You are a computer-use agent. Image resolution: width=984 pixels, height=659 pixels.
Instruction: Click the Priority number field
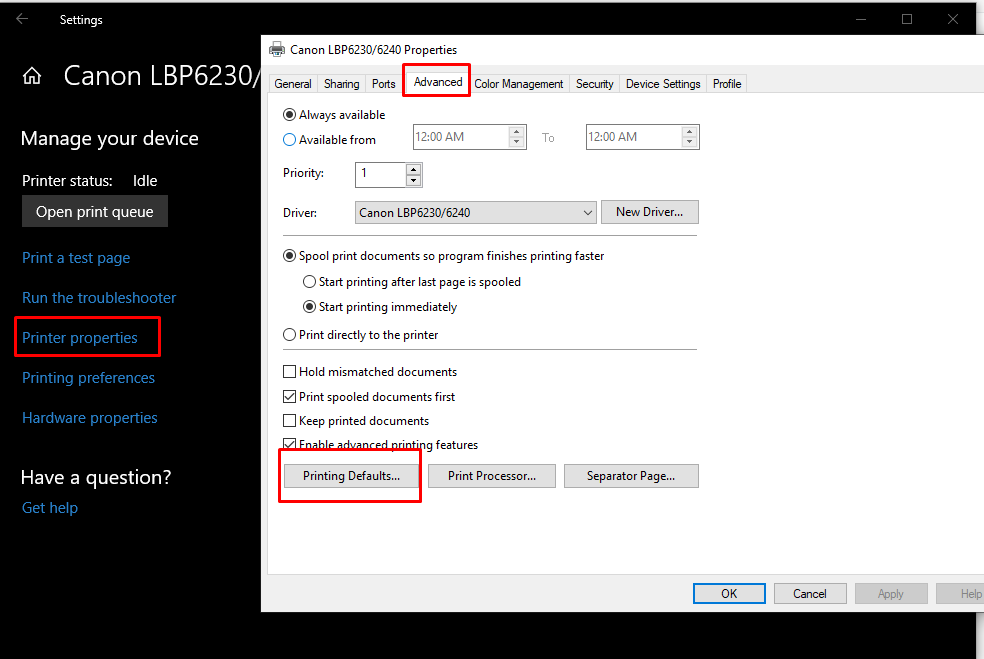pyautogui.click(x=381, y=174)
